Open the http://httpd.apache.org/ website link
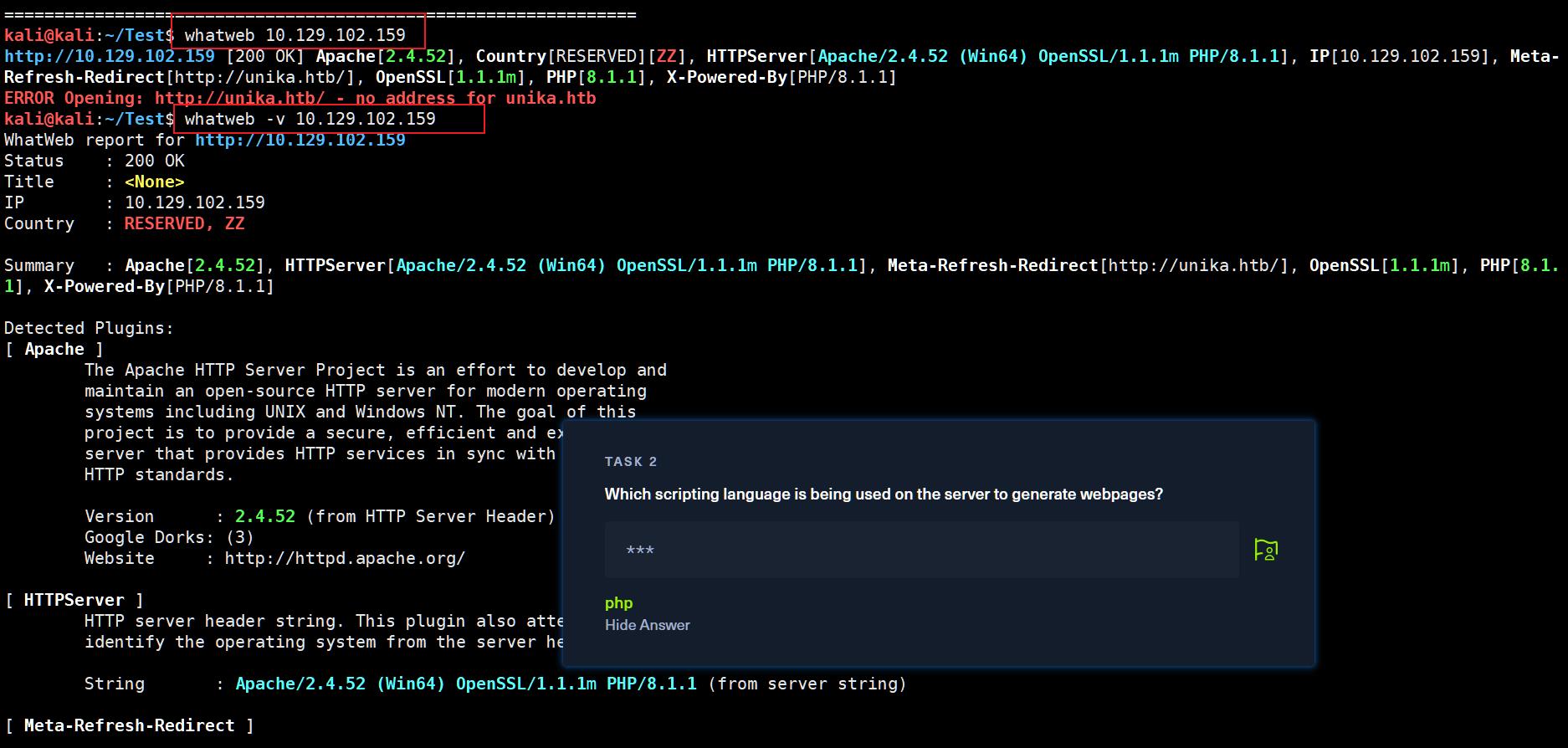 pyautogui.click(x=345, y=558)
